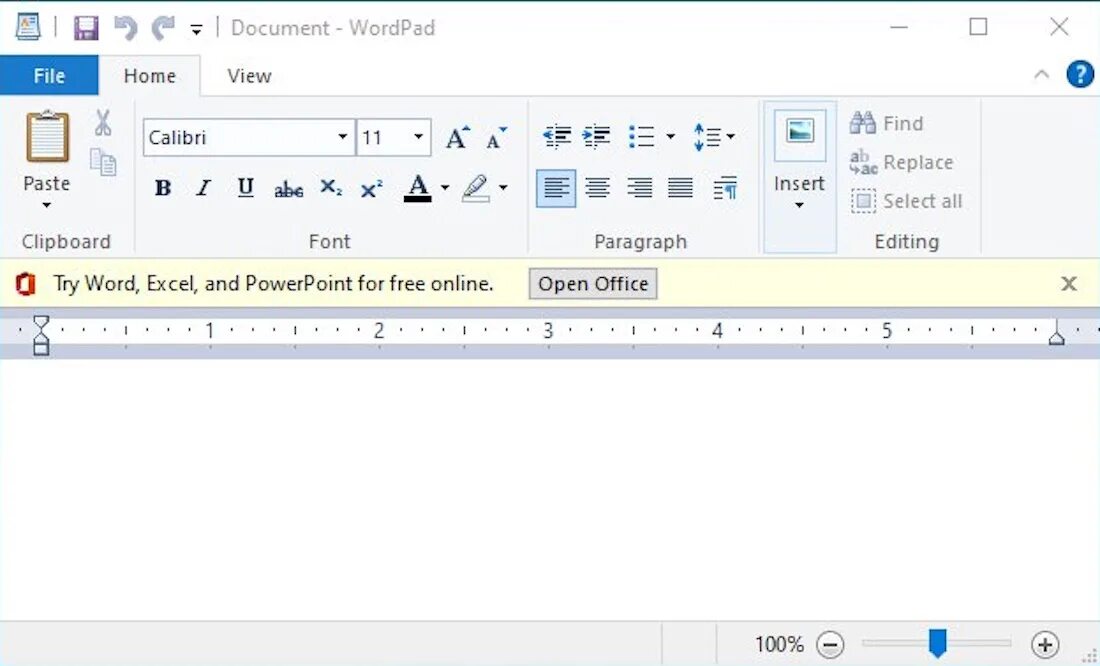Expand the Paste options arrow
Viewport: 1100px width, 666px height.
(x=46, y=205)
